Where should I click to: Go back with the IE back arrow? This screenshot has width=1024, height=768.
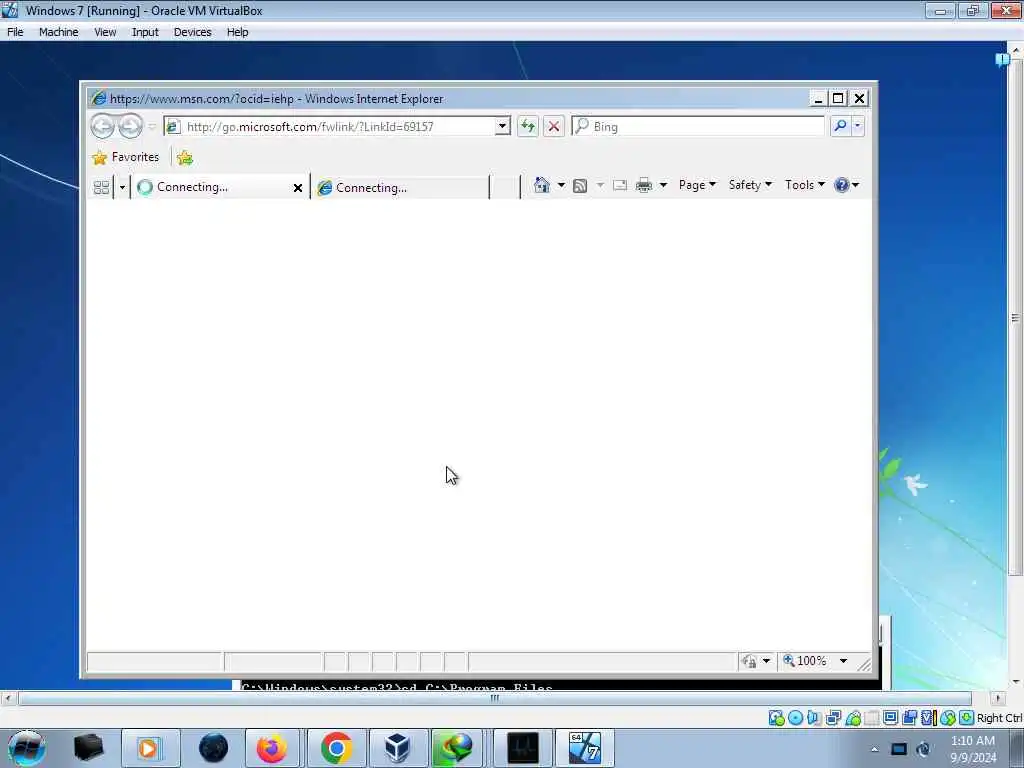pyautogui.click(x=103, y=126)
